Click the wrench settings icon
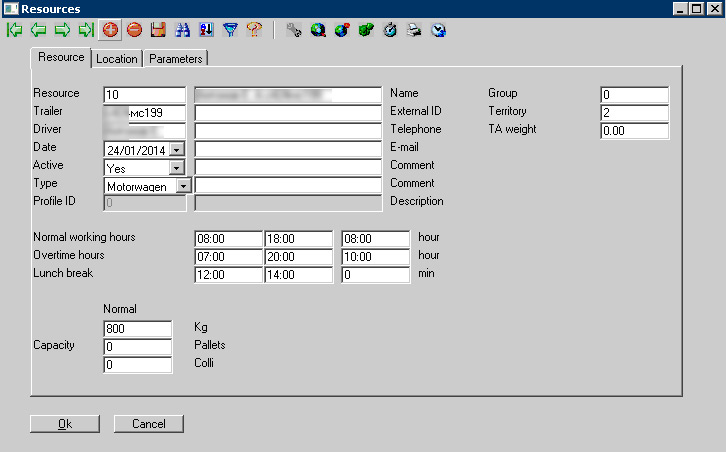 (x=294, y=30)
